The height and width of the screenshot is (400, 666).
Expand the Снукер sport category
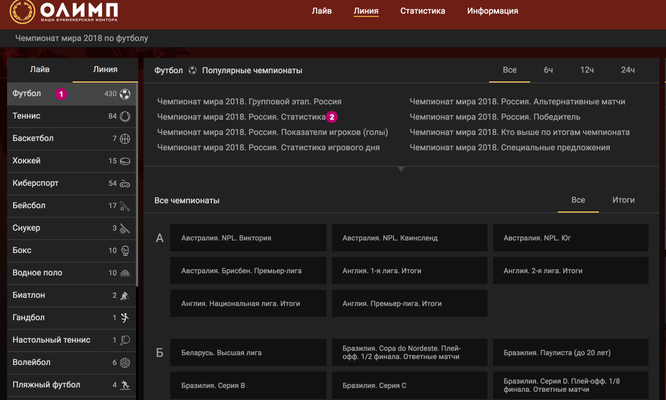(x=60, y=228)
